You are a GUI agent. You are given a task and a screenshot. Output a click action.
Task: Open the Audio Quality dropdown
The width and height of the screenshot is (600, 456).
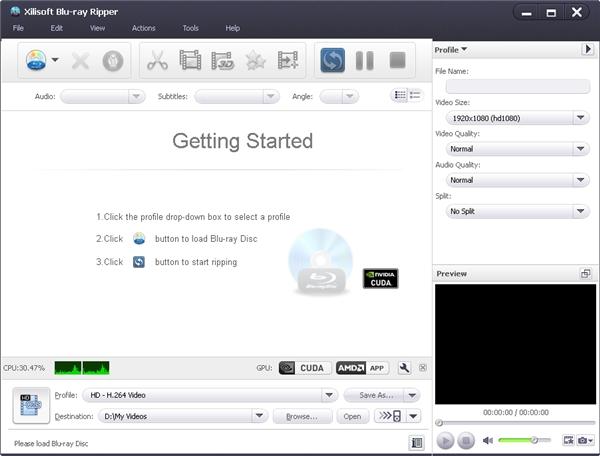(517, 180)
